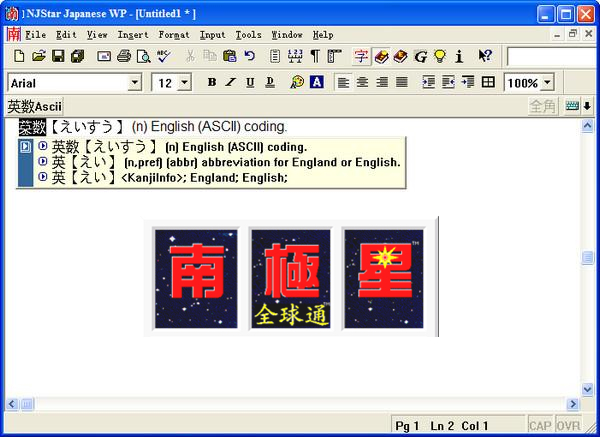Screen dimensions: 600x437
Task: Toggle the OVR overwrite indicator in status bar
Action: coord(569,426)
